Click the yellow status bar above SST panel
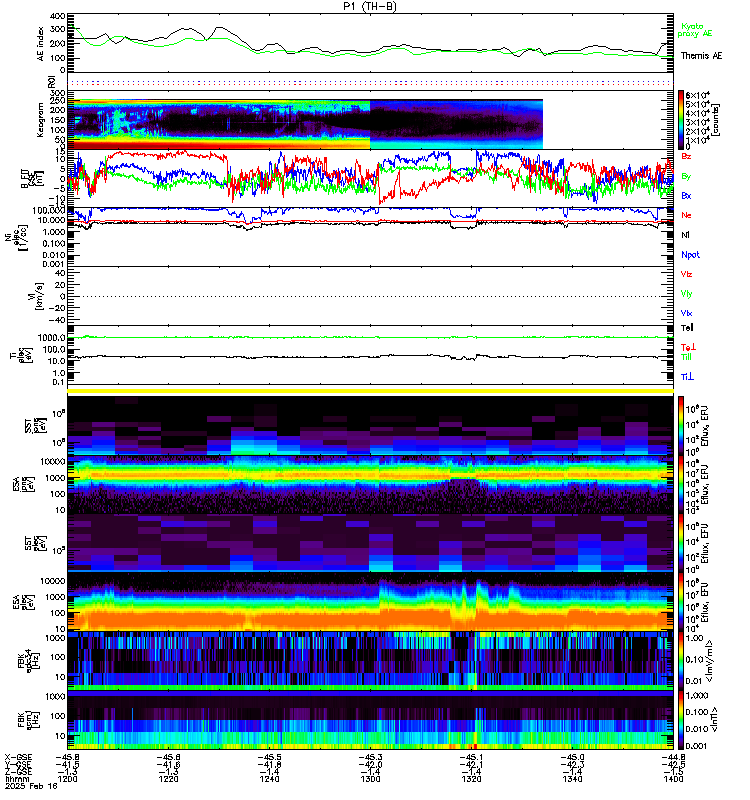The width and height of the screenshot is (750, 800). point(370,391)
